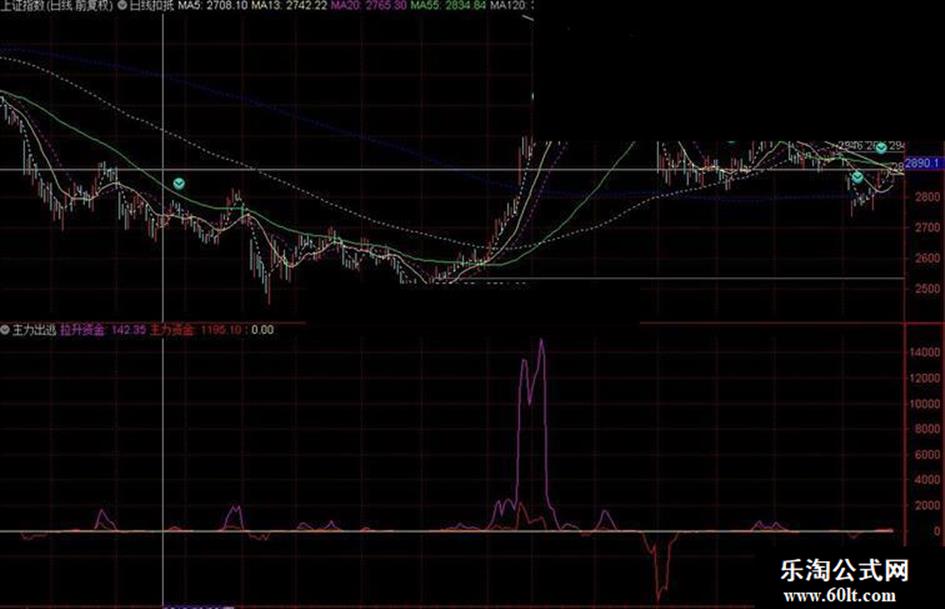Click the 主力出逃 indicator name
This screenshot has width=945, height=609.
34,330
